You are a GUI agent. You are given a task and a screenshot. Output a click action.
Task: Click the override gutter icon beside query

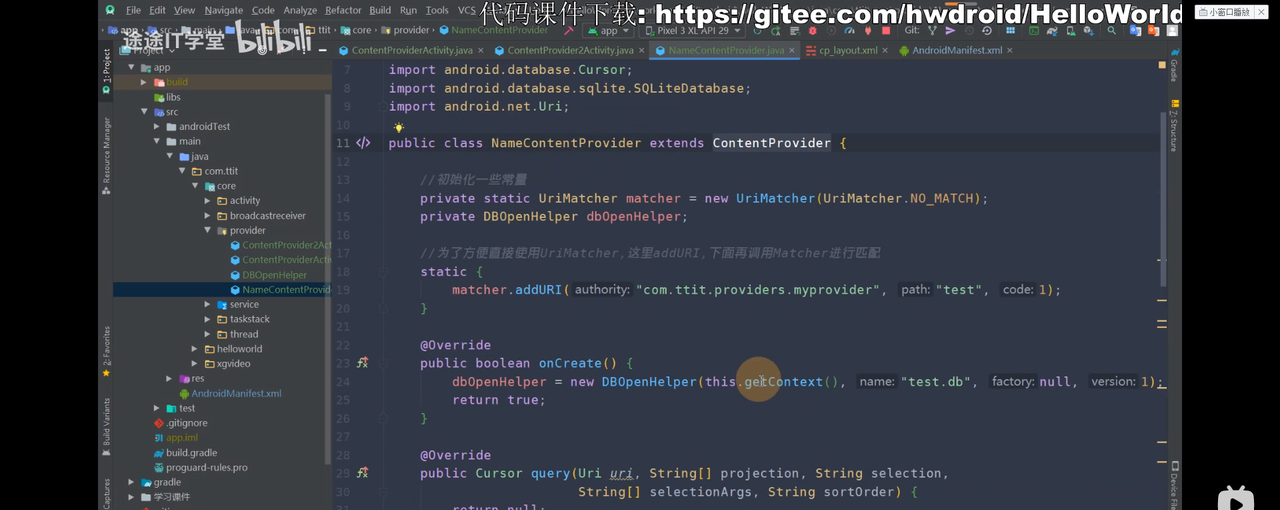362,473
